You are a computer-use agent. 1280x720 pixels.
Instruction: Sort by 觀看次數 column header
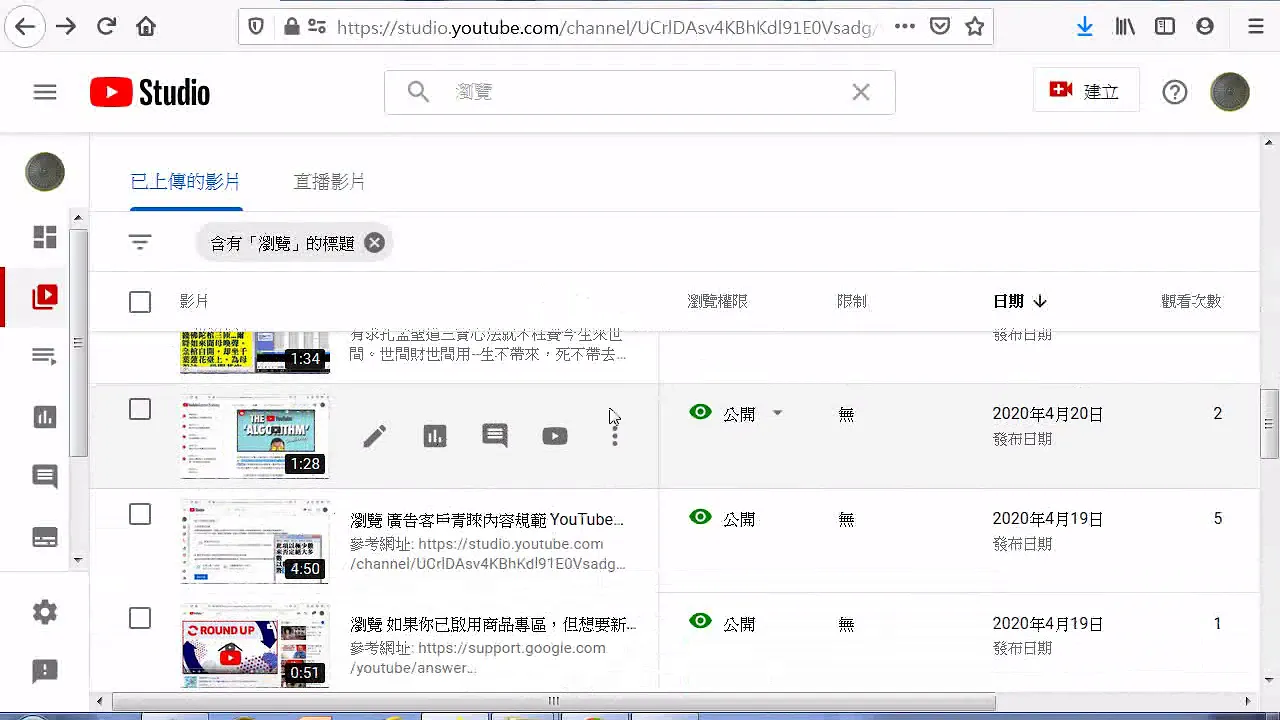(x=1191, y=301)
